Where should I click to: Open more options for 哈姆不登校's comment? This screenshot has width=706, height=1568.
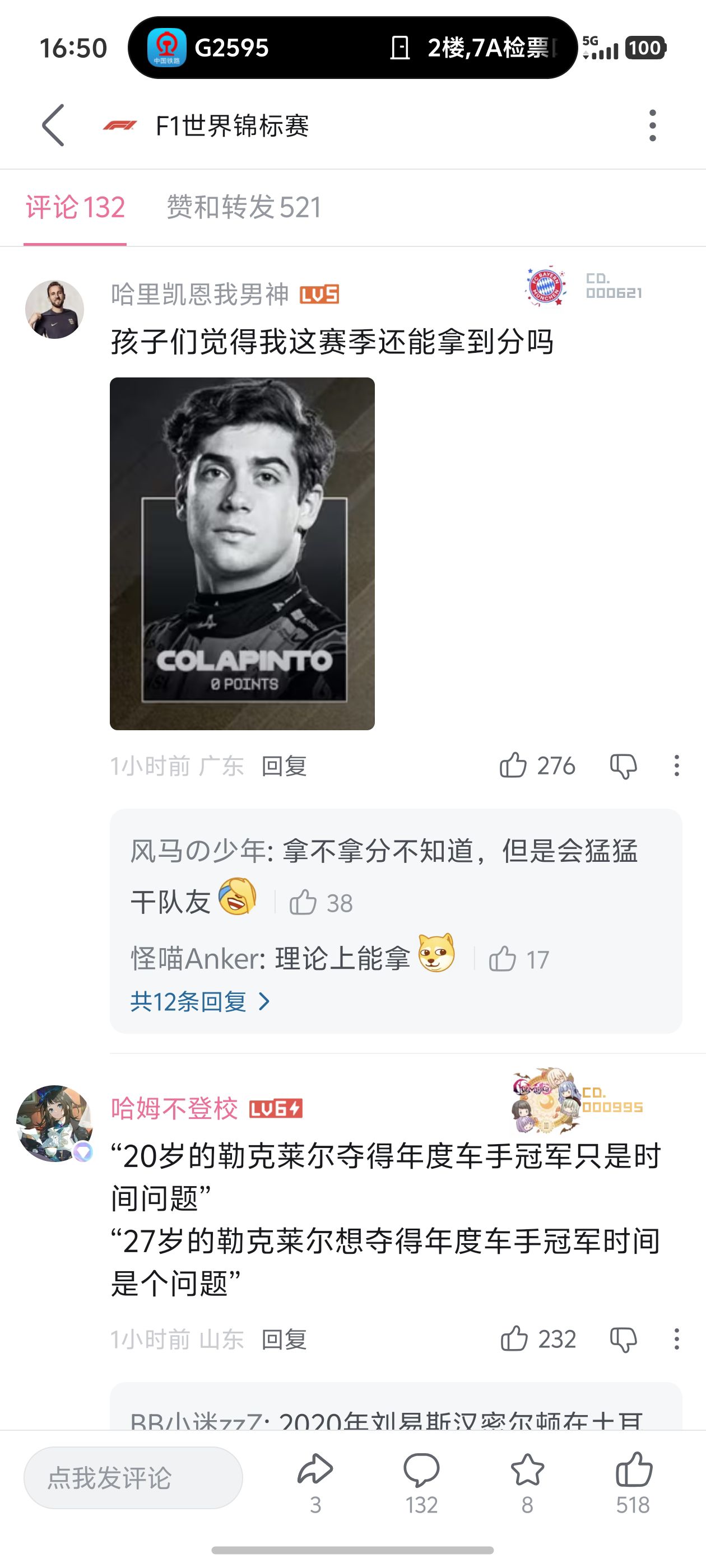[676, 1338]
